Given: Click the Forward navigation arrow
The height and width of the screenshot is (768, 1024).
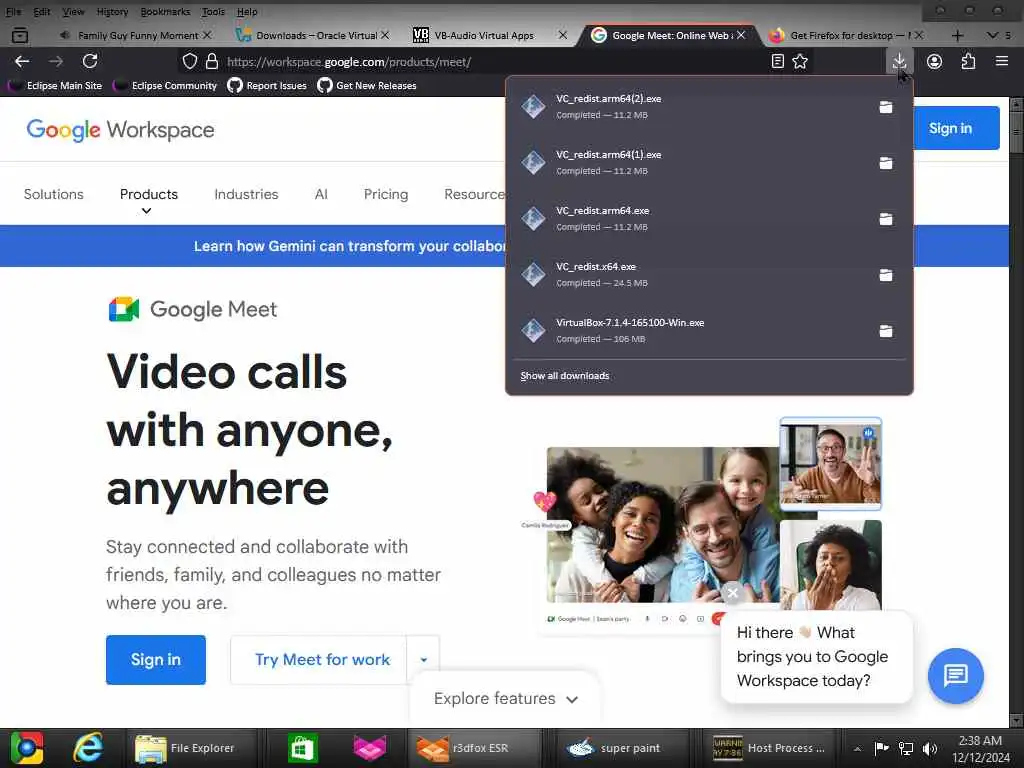Looking at the screenshot, I should (56, 61).
